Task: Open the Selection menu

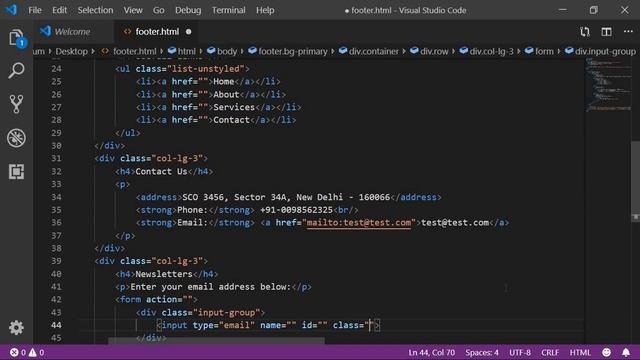Action: pyautogui.click(x=96, y=10)
